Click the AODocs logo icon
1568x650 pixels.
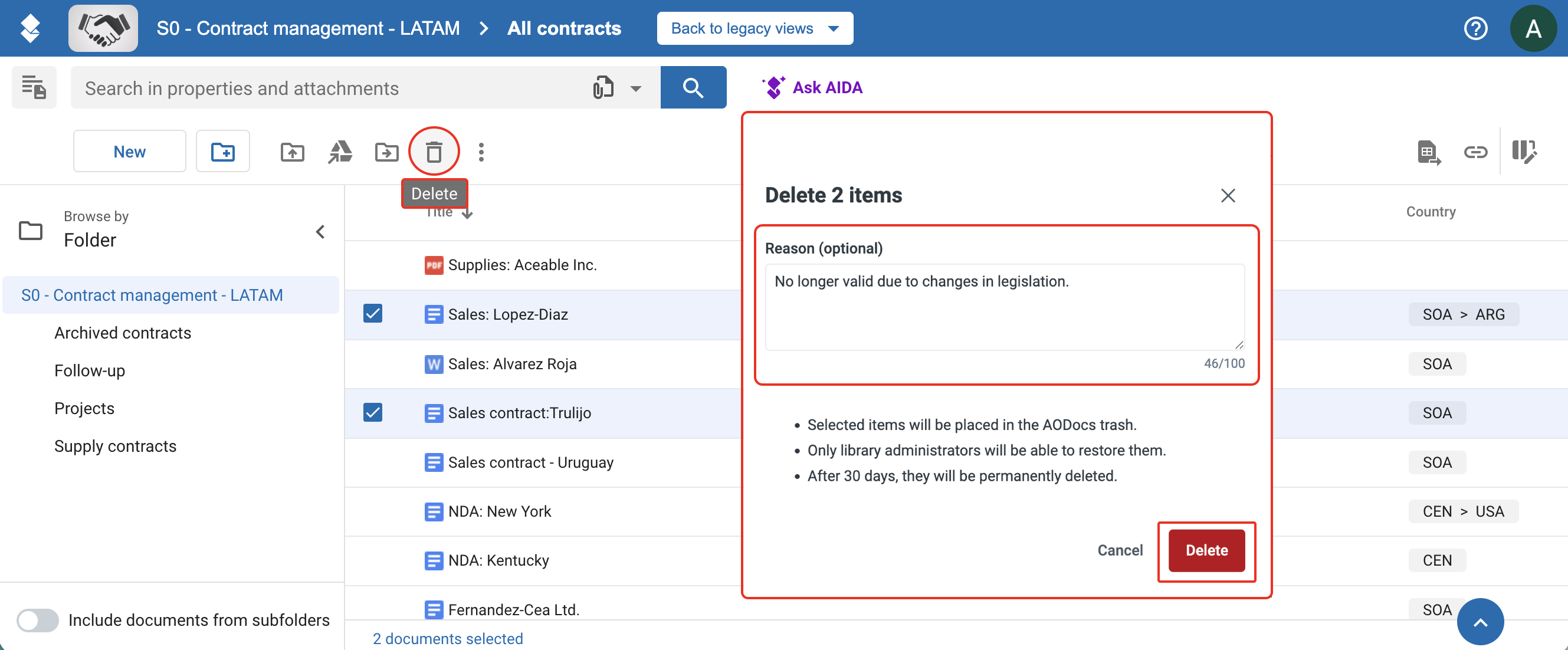(x=30, y=28)
